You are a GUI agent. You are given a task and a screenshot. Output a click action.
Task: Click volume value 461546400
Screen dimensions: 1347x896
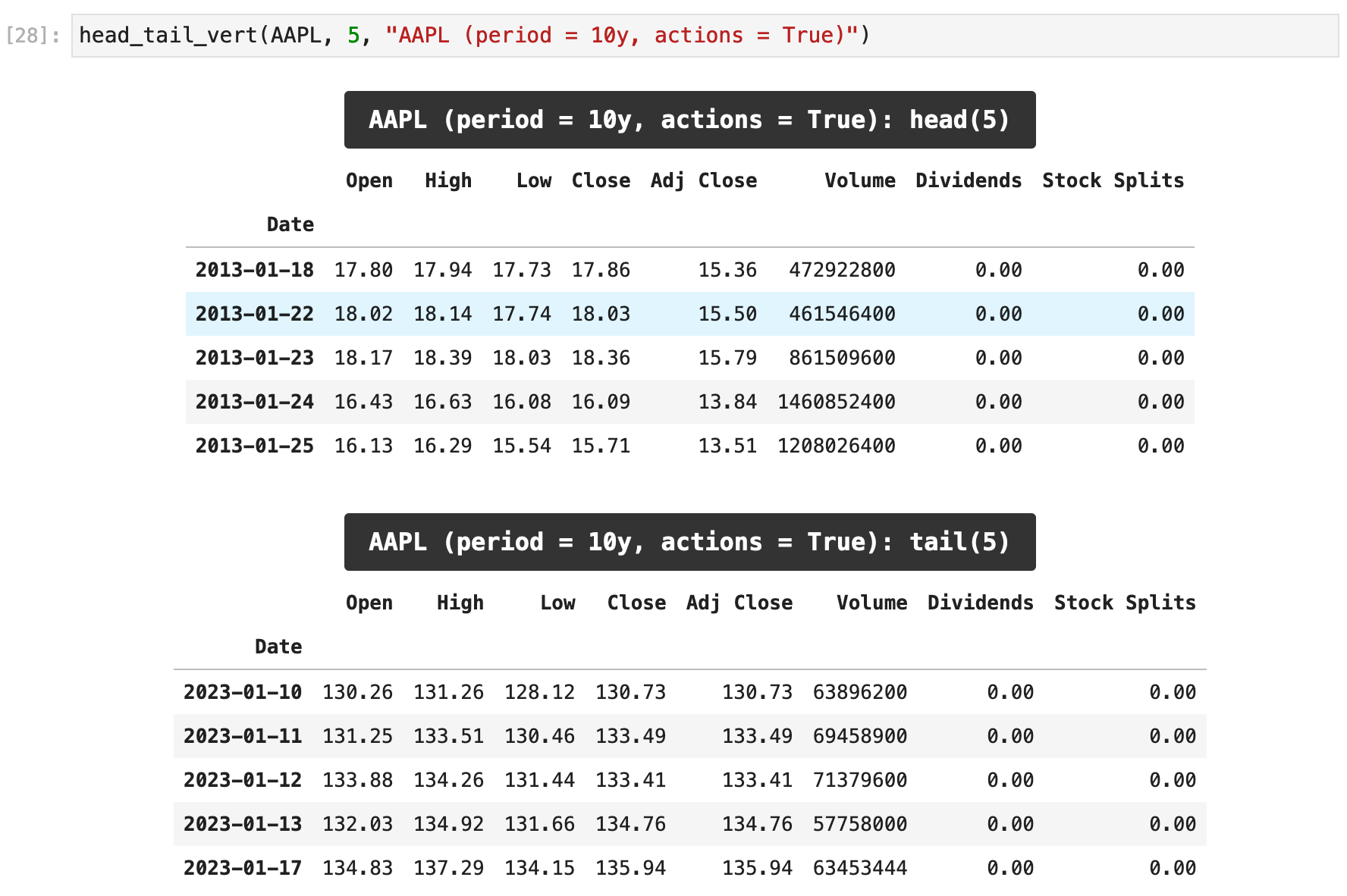tap(842, 314)
